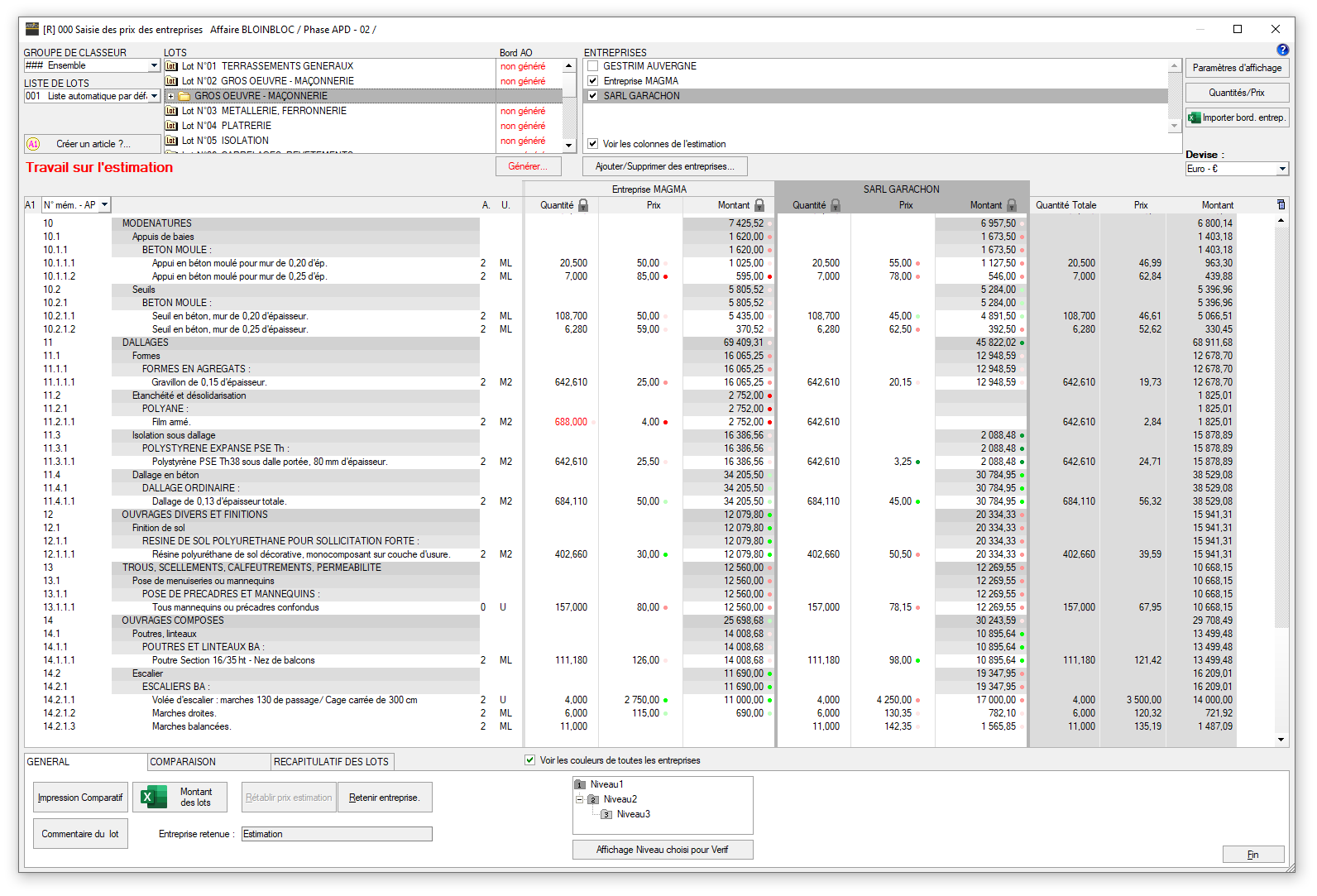The height and width of the screenshot is (896, 1317).
Task: Toggle Voir les couleurs de toutes les entreprises
Action: [x=529, y=760]
